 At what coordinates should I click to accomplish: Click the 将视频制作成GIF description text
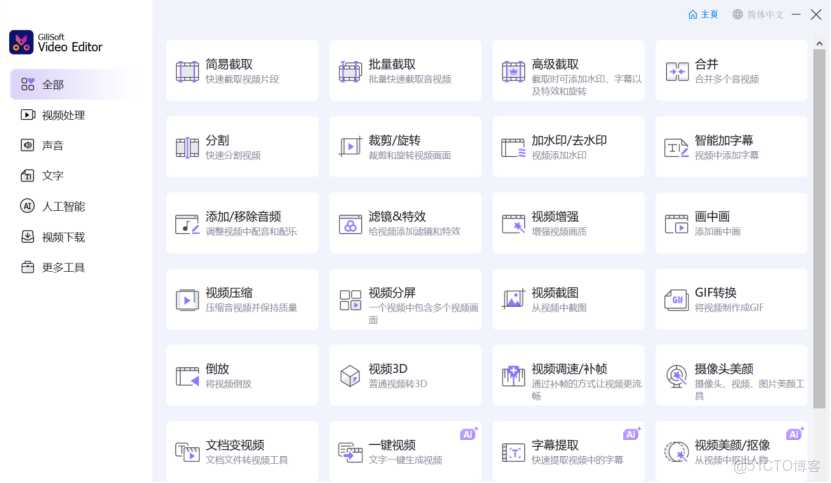[x=729, y=308]
